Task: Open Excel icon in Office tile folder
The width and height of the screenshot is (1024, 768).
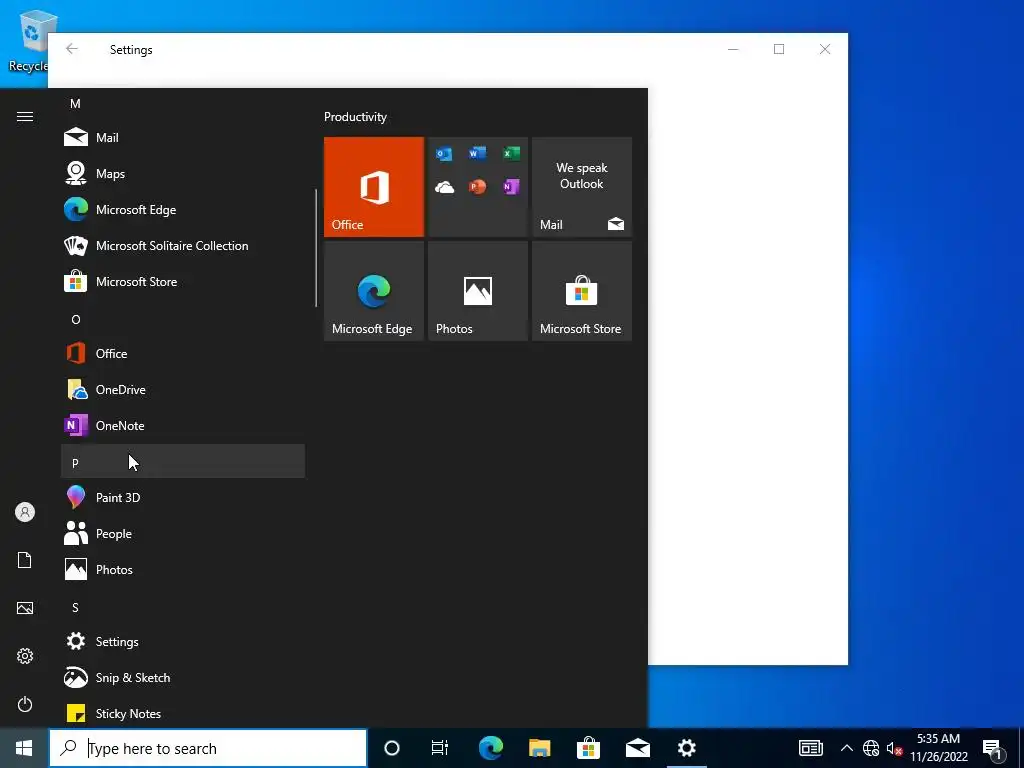Action: [511, 153]
